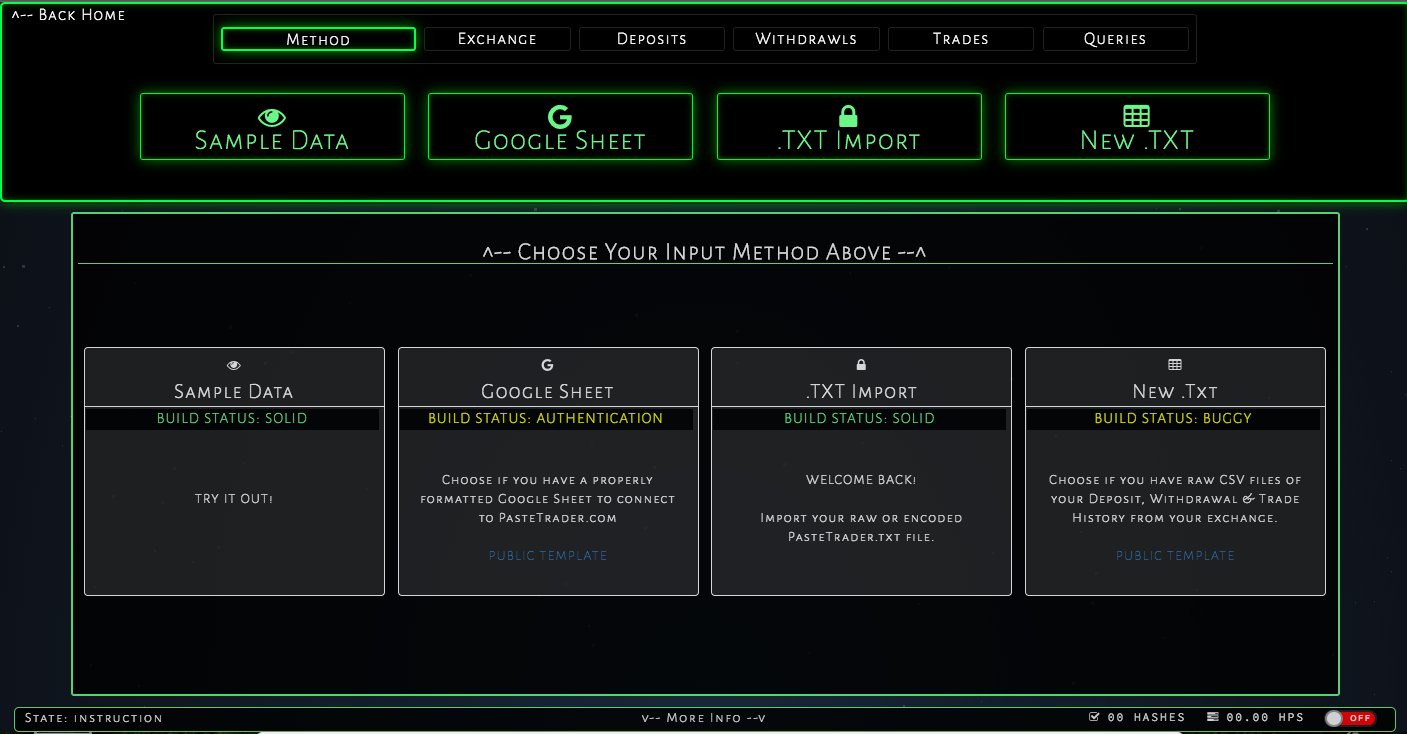This screenshot has width=1407, height=734.
Task: Click 'TRY IT OUT!' text
Action: (234, 499)
